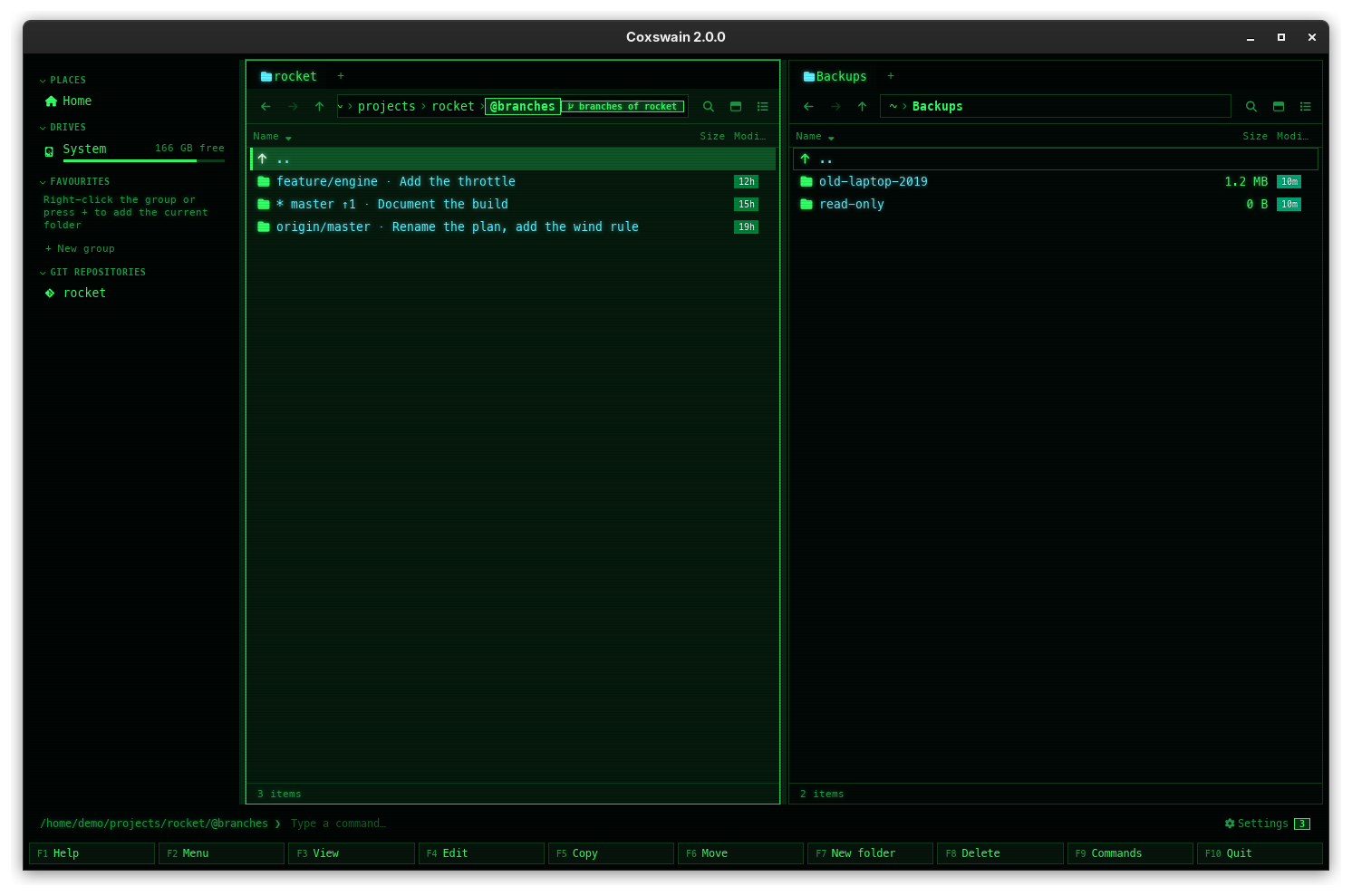Click the System drive free-space bar
Image resolution: width=1352 pixels, height=896 pixels.
pyautogui.click(x=143, y=161)
